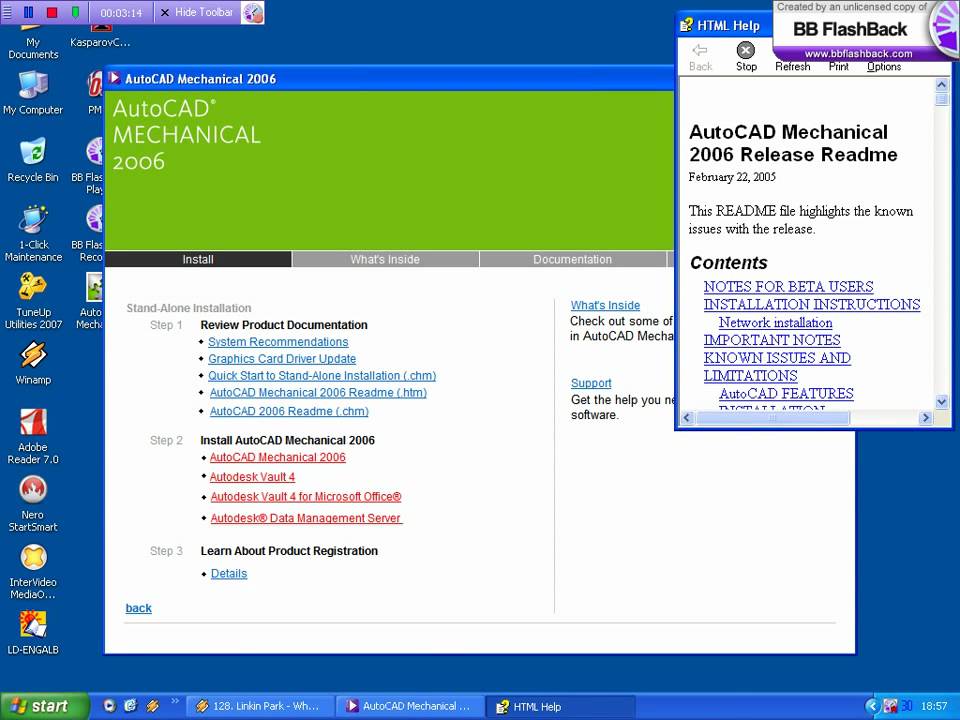Click the Back arrow in HTML Help
Viewport: 960px width, 720px height.
coord(700,56)
